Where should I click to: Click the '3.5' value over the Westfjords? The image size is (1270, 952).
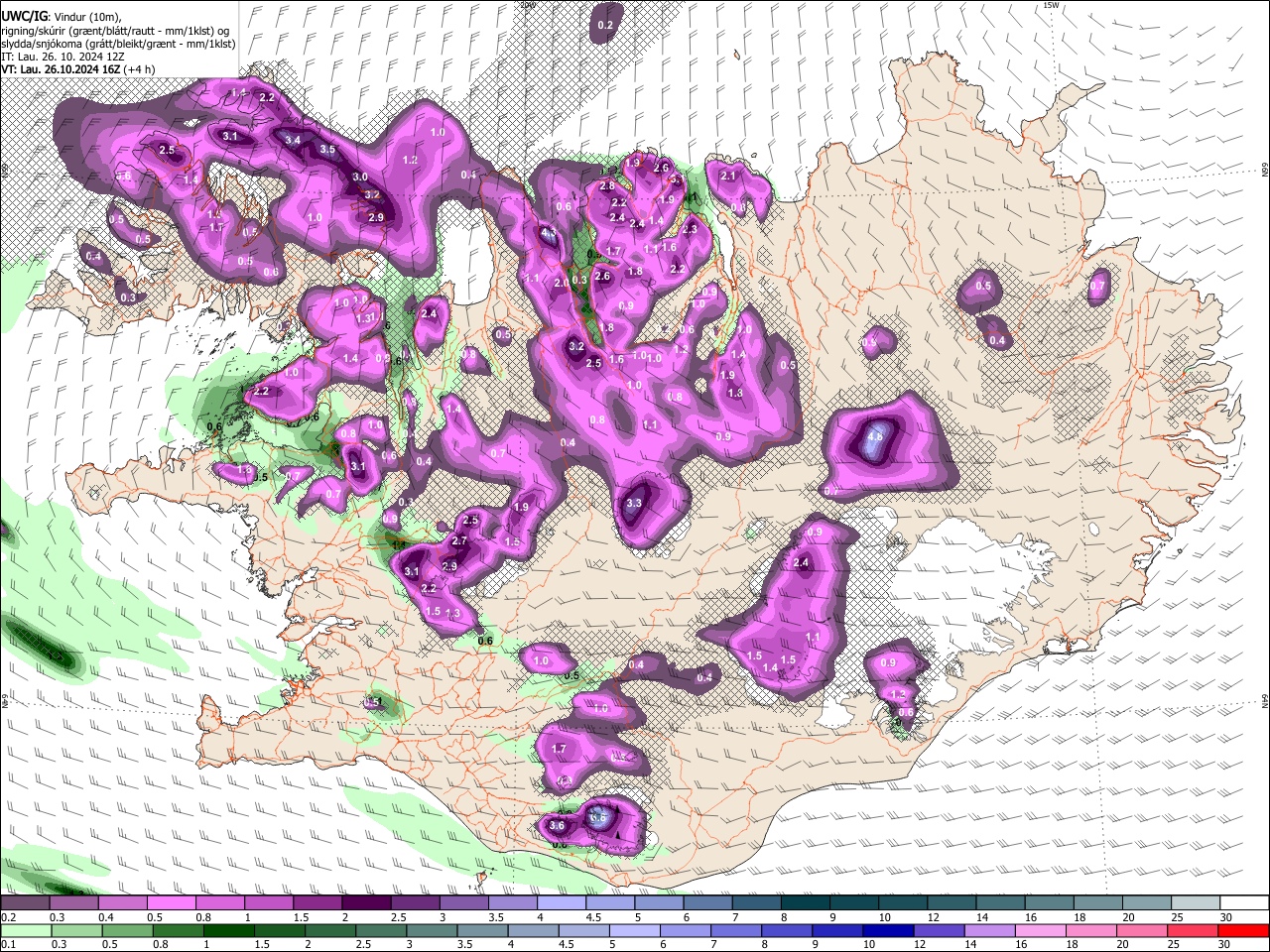(327, 150)
